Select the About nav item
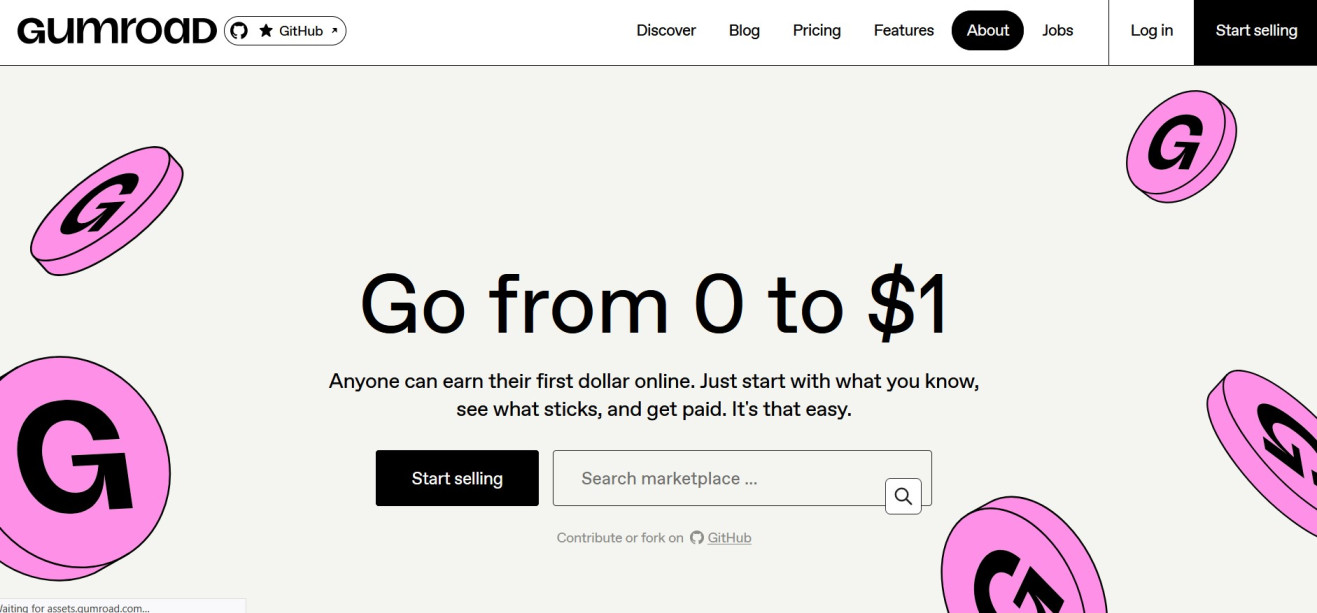This screenshot has width=1317, height=613. [x=988, y=31]
